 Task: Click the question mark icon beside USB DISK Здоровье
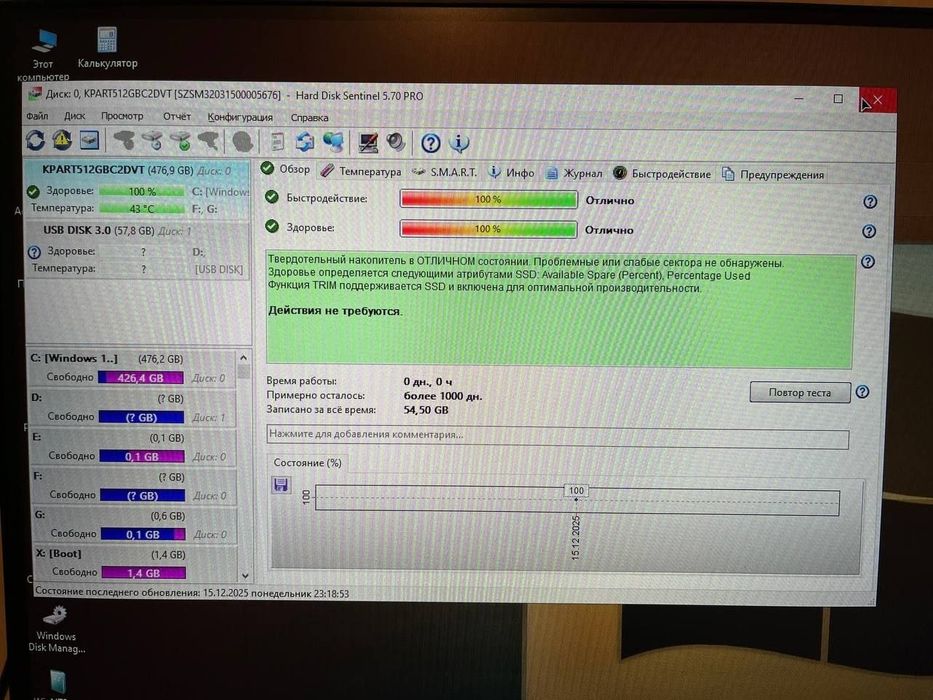(x=35, y=252)
